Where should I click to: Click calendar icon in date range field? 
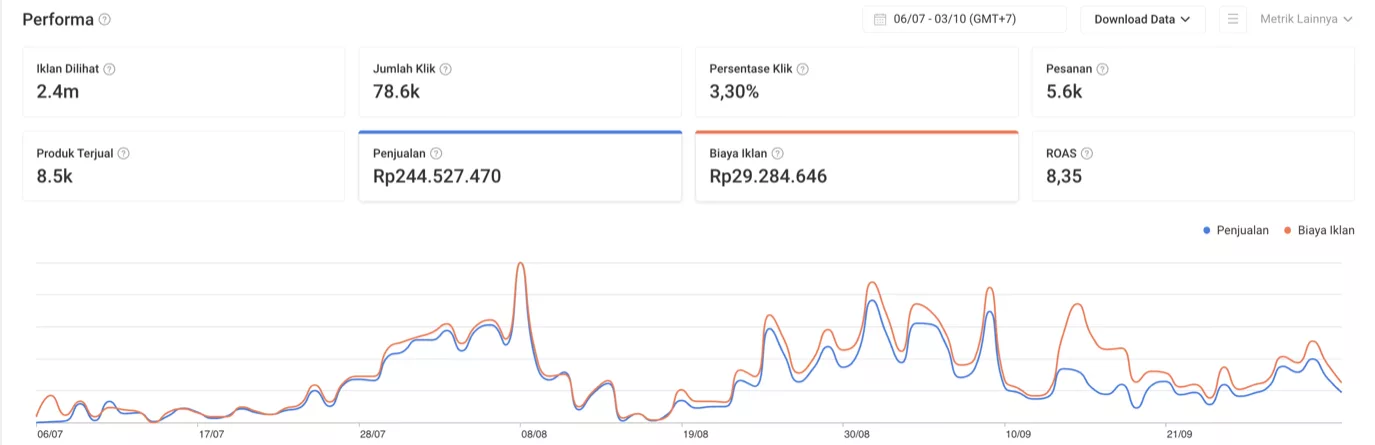click(x=880, y=19)
